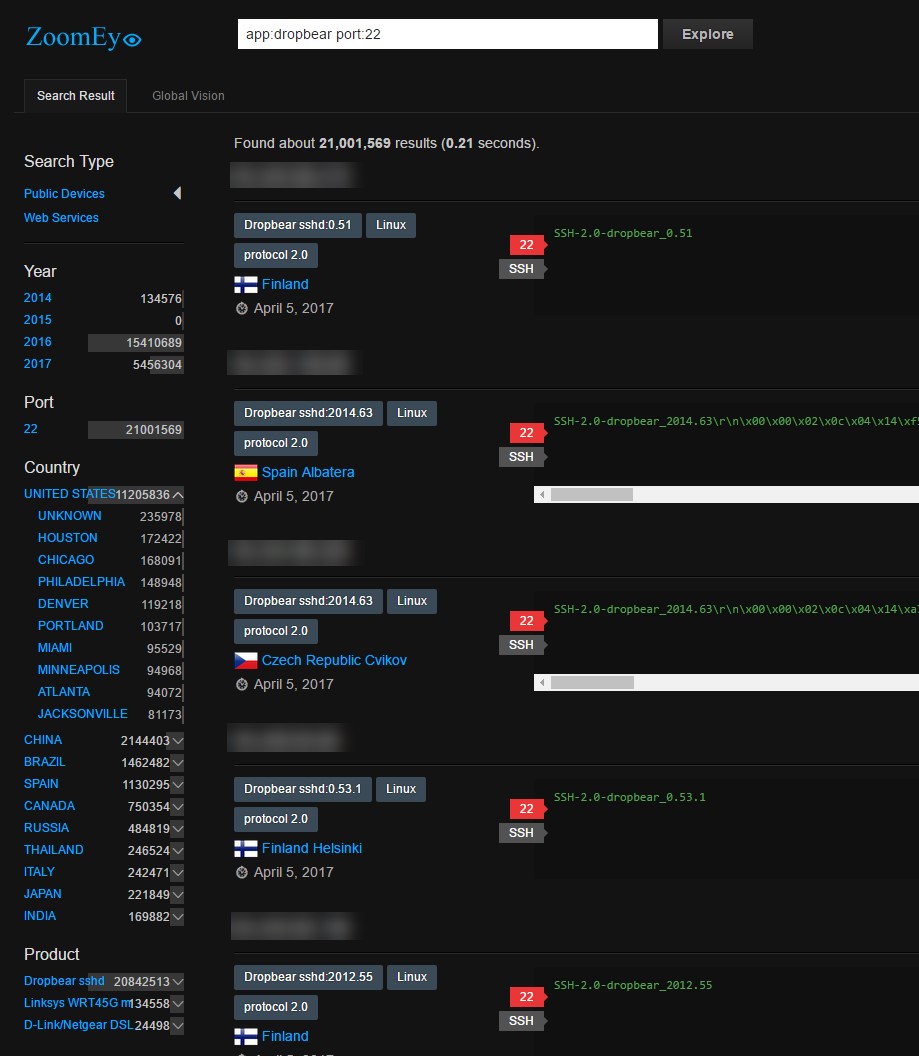Filter by port 22 link
Viewport: 919px width, 1056px height.
tap(30, 428)
